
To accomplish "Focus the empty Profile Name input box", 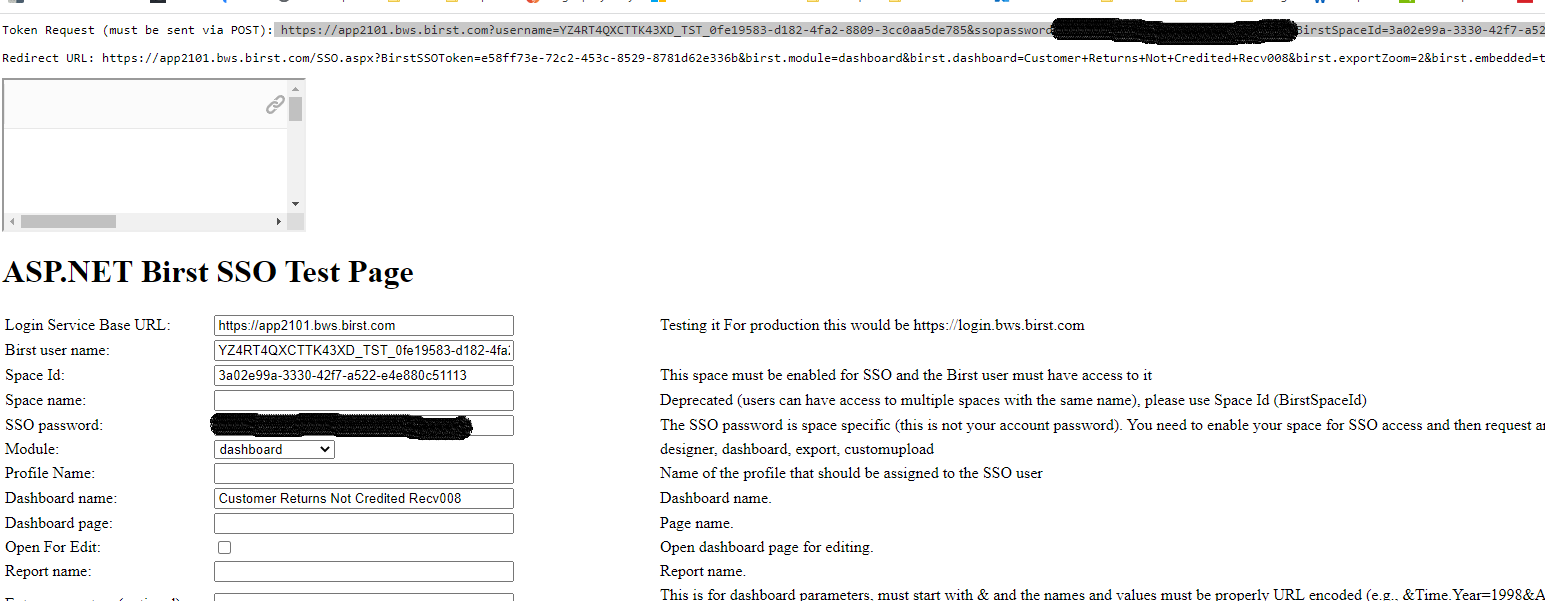I will (364, 473).
